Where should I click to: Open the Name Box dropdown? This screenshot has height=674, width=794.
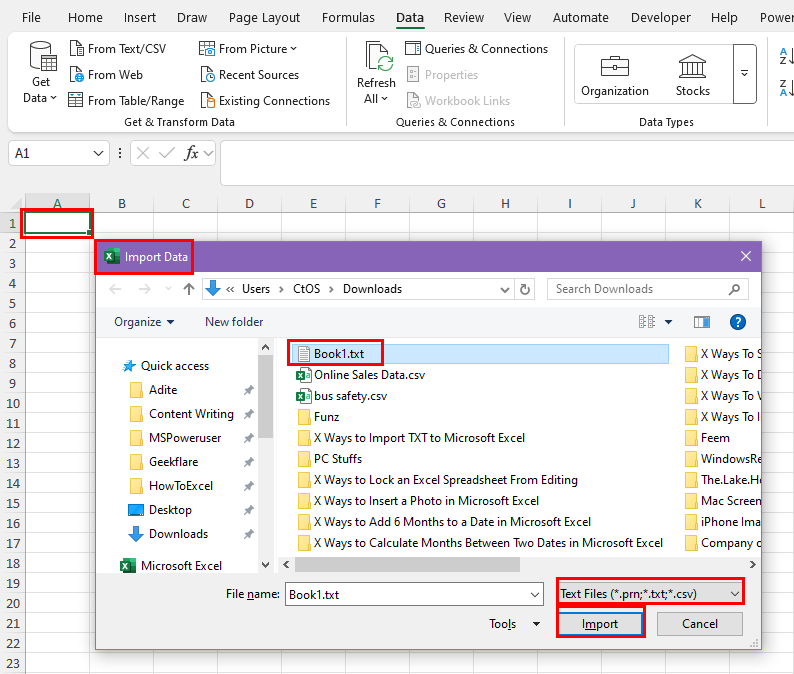click(x=98, y=153)
